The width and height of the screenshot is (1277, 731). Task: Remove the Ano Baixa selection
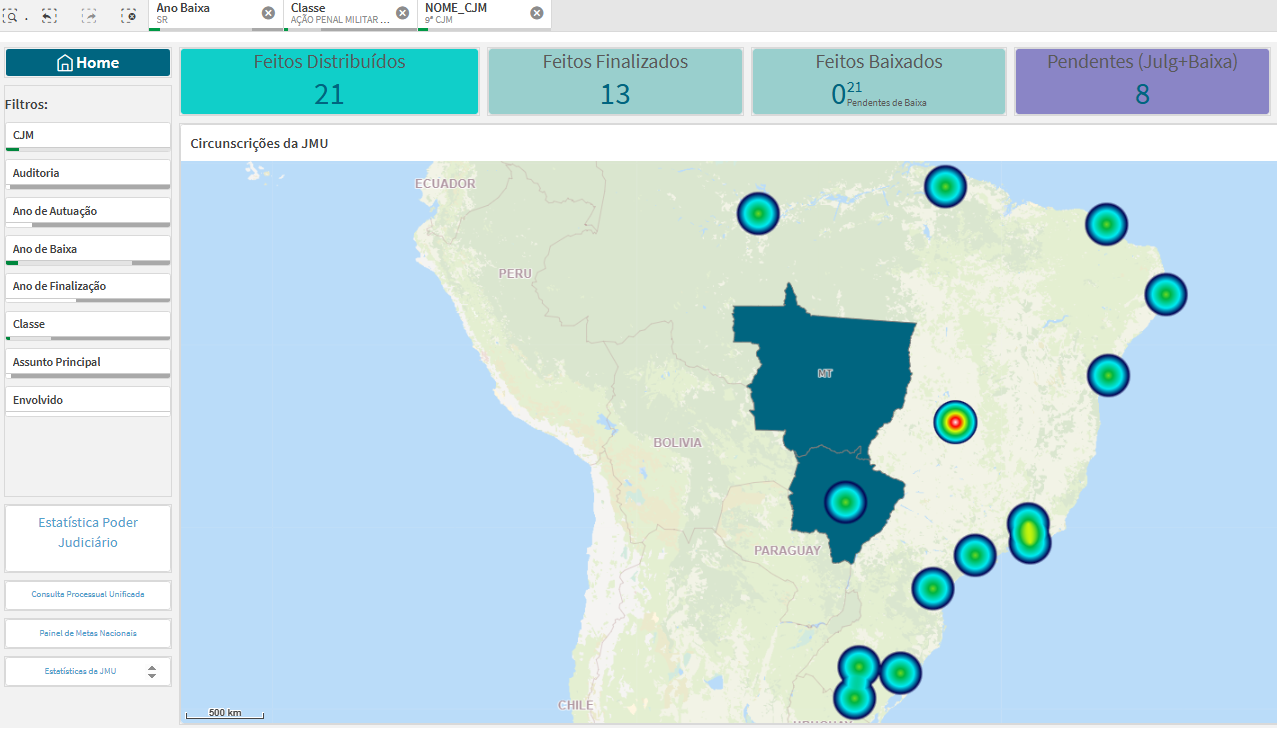268,13
